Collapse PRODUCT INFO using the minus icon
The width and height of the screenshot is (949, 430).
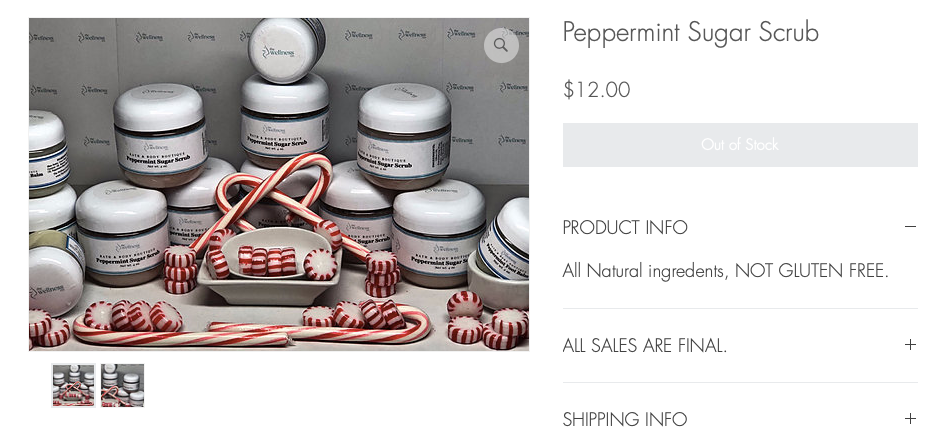(x=910, y=227)
